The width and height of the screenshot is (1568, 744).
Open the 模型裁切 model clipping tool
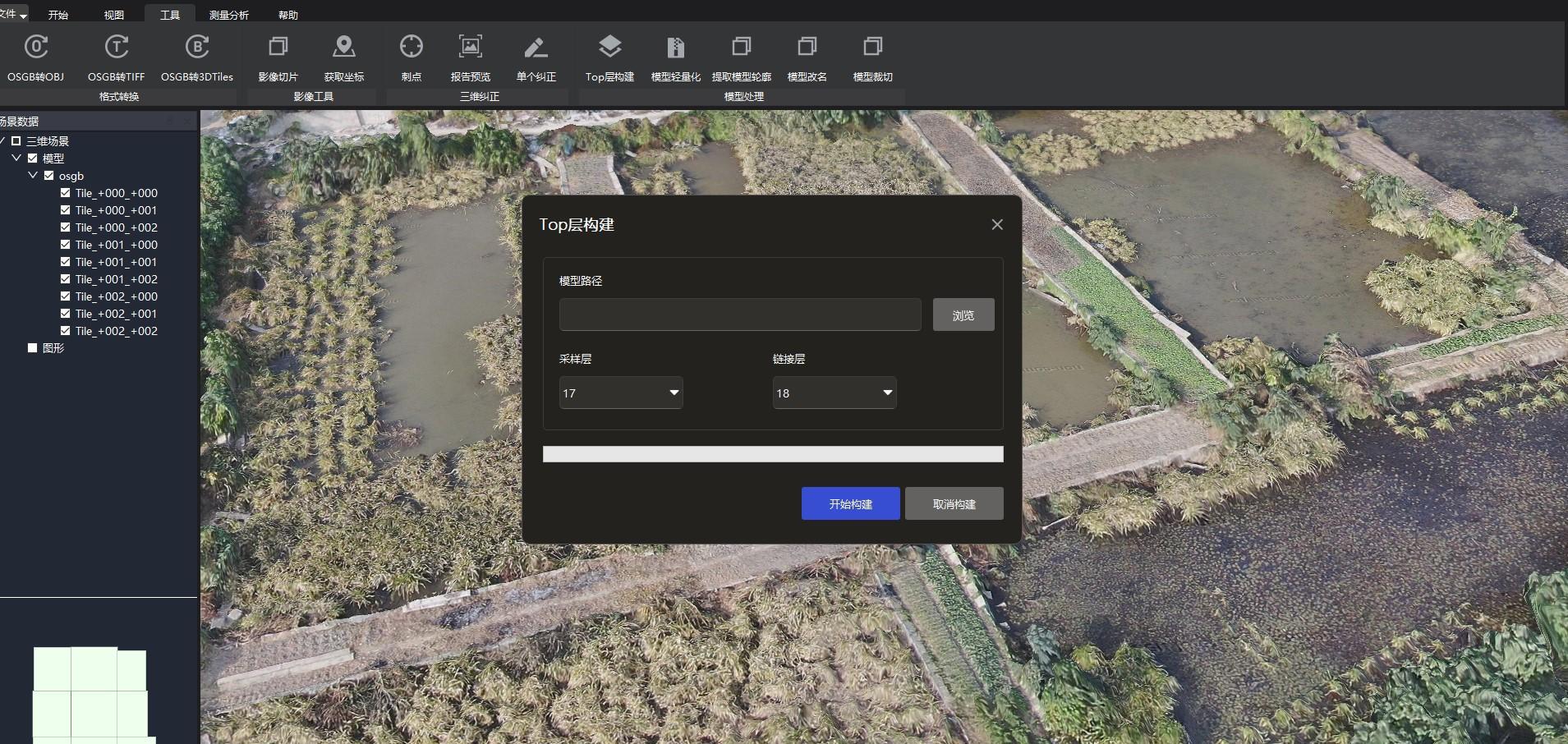[873, 57]
